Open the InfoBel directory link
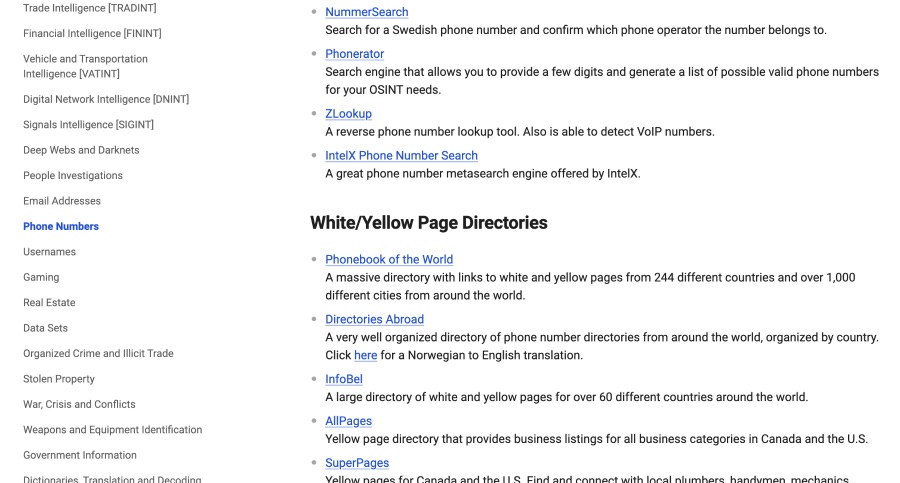Screen dimensions: 900x483 click(344, 379)
